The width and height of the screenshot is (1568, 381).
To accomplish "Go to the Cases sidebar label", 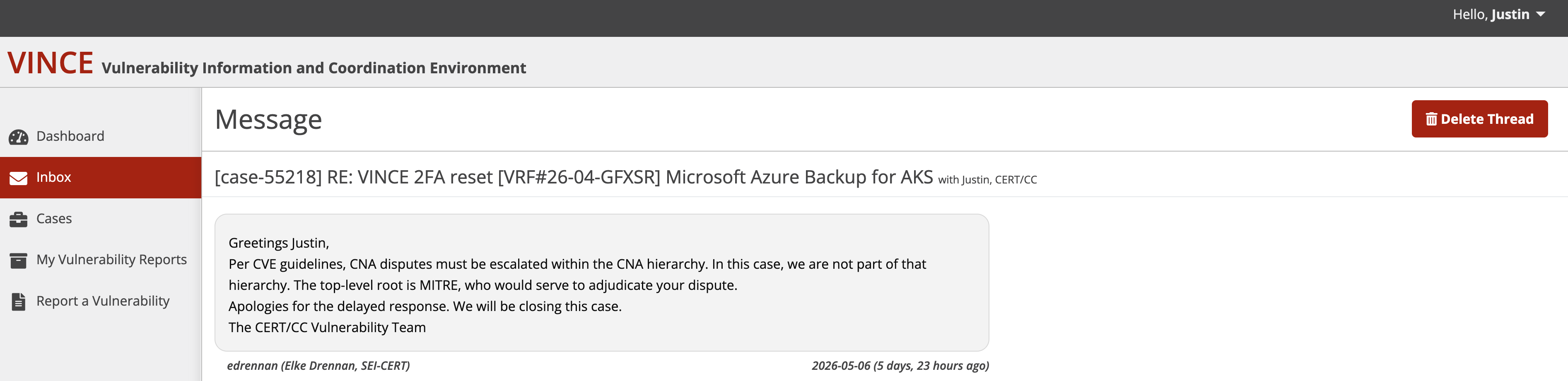I will (x=54, y=219).
